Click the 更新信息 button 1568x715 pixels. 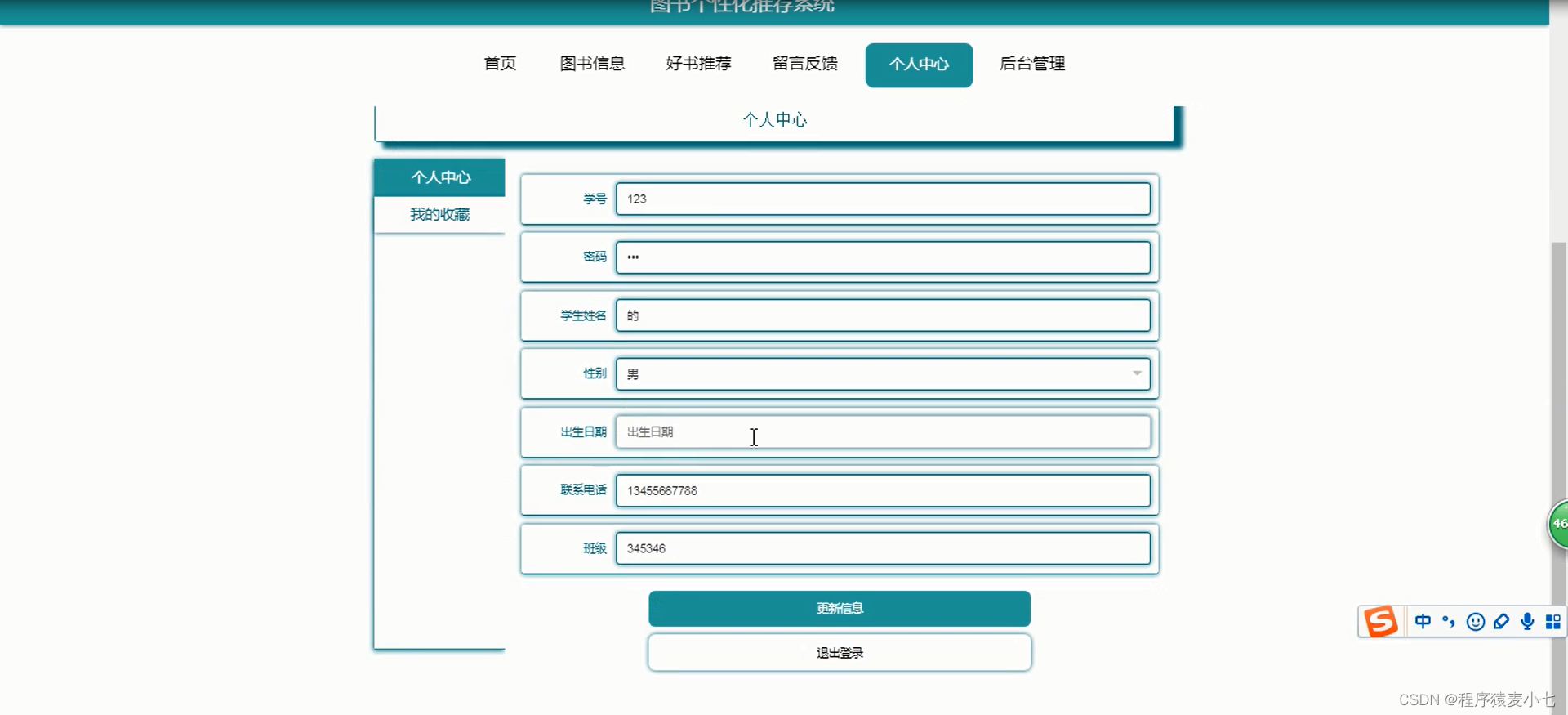click(x=840, y=608)
